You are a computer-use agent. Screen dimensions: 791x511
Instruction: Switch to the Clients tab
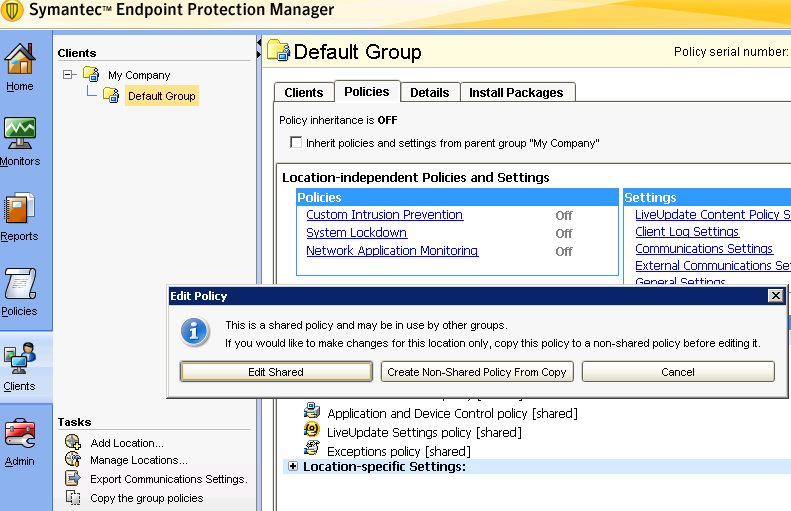[x=304, y=92]
